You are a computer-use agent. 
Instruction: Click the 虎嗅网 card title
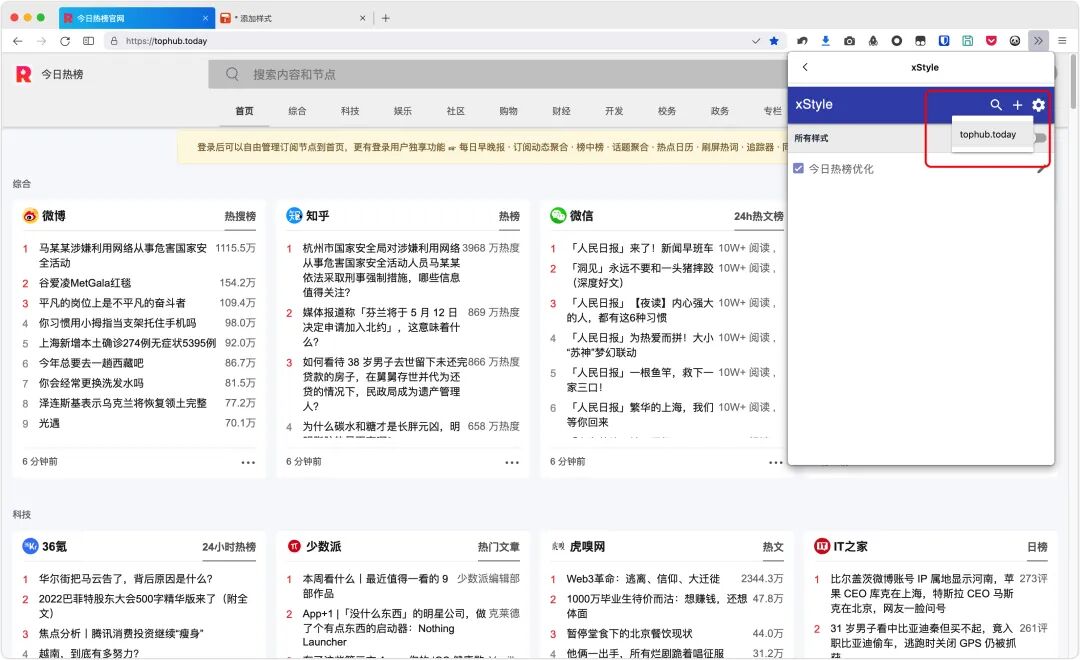[588, 546]
